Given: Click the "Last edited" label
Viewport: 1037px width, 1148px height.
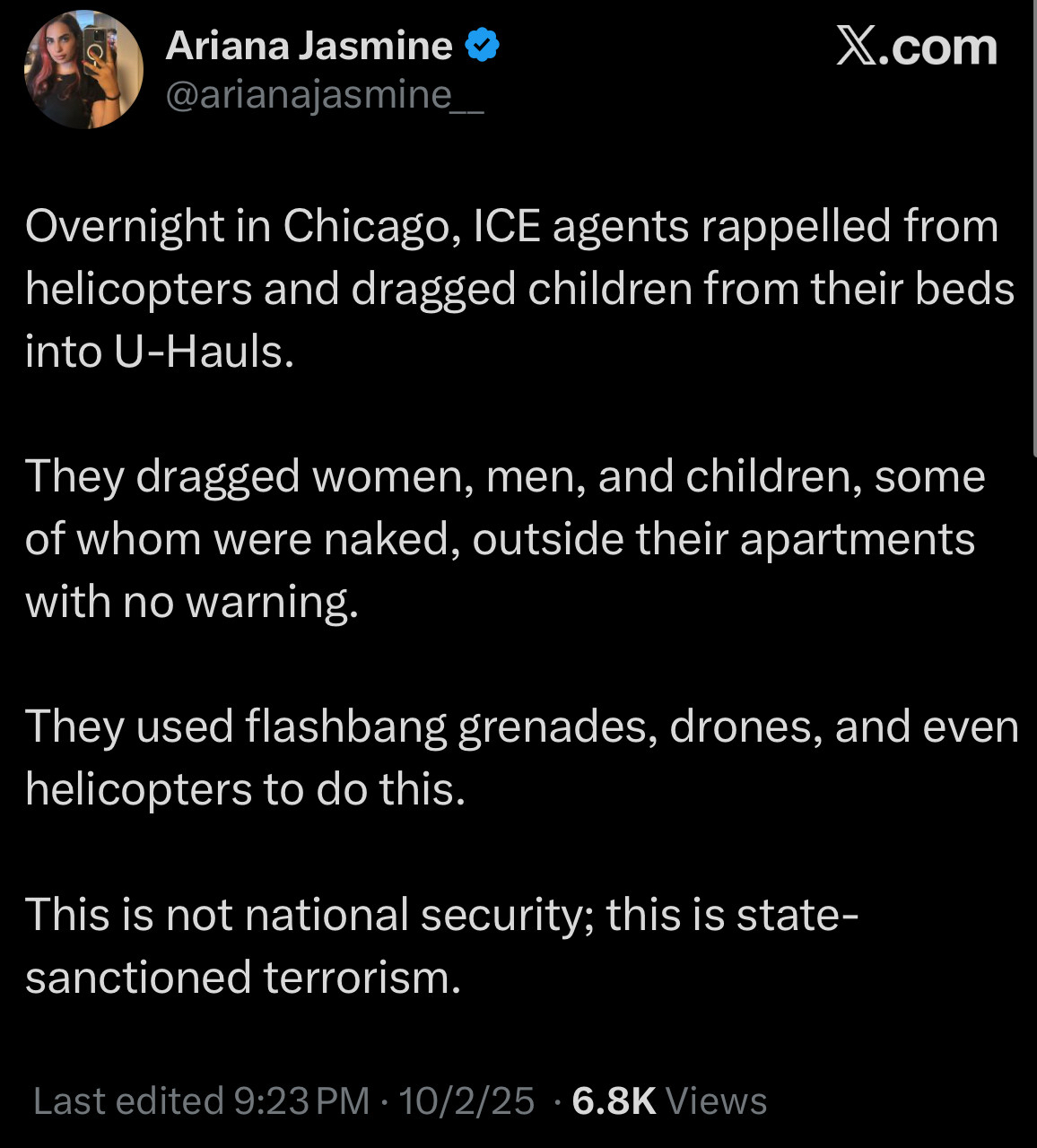Looking at the screenshot, I should point(128,1100).
